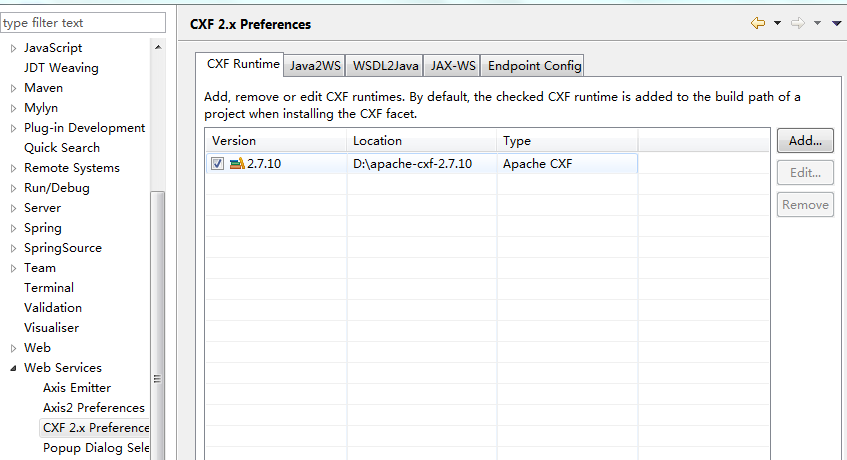Select Popup Dialog Selection item
Image resolution: width=847 pixels, height=460 pixels.
point(96,448)
